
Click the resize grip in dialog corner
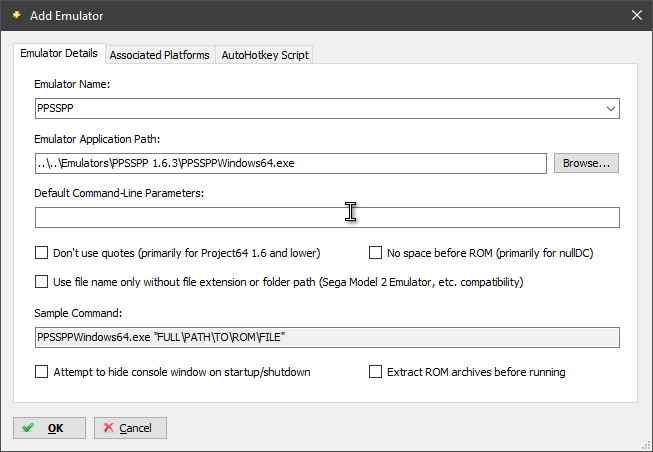coord(648,447)
